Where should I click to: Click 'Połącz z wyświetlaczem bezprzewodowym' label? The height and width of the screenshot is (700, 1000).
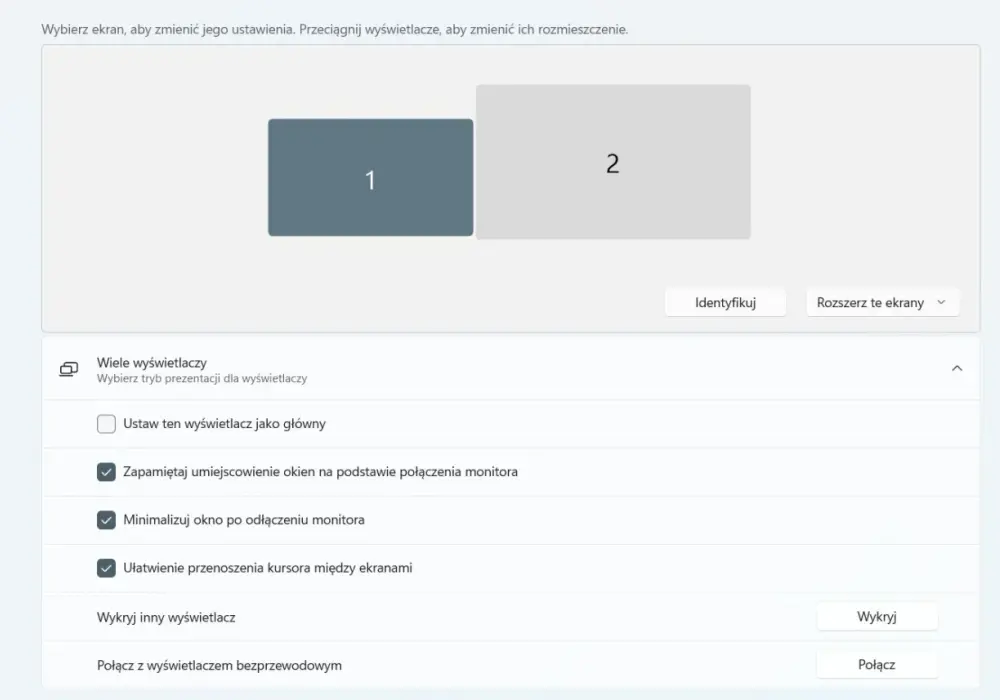(x=219, y=665)
